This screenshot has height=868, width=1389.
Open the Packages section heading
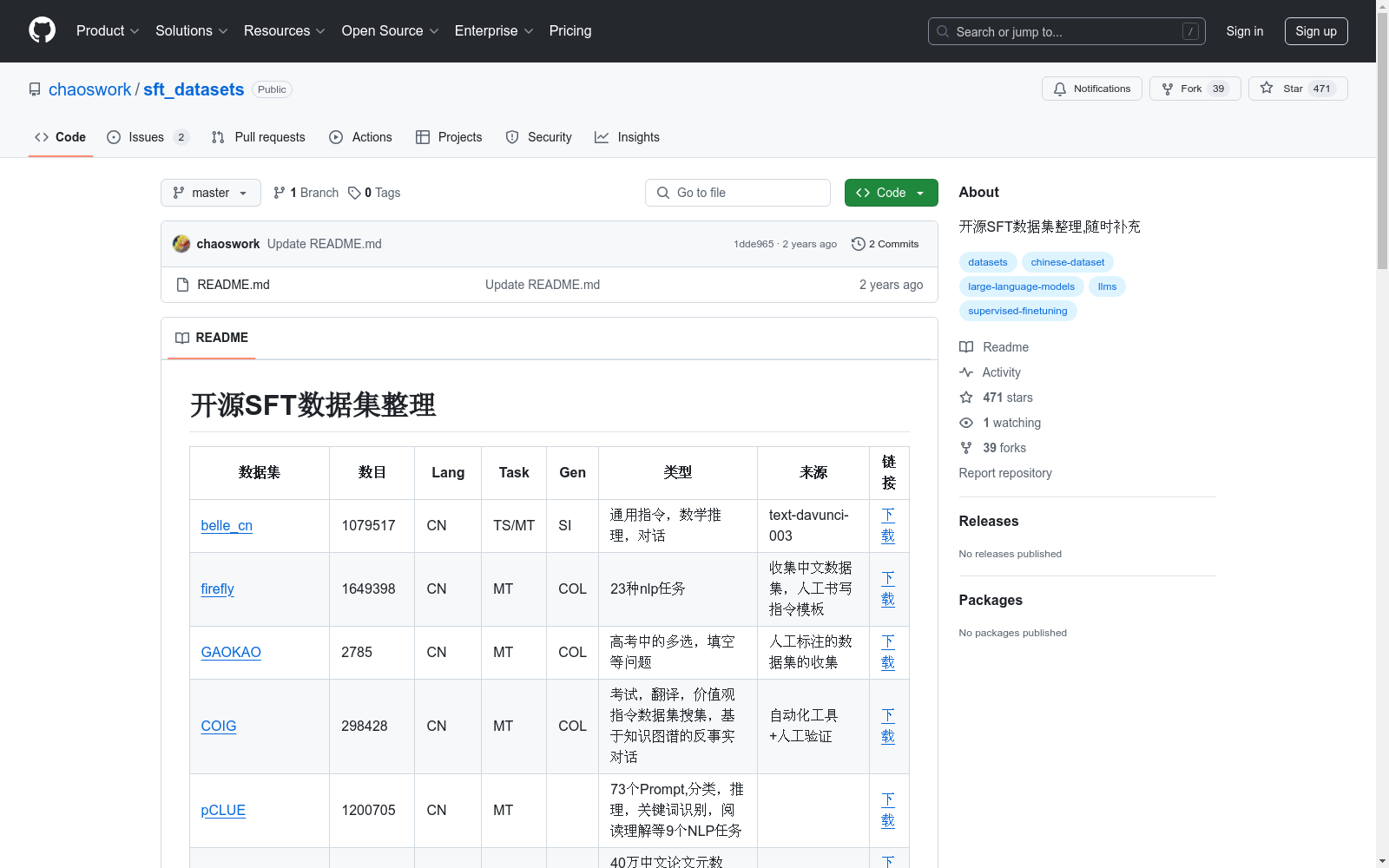click(991, 601)
